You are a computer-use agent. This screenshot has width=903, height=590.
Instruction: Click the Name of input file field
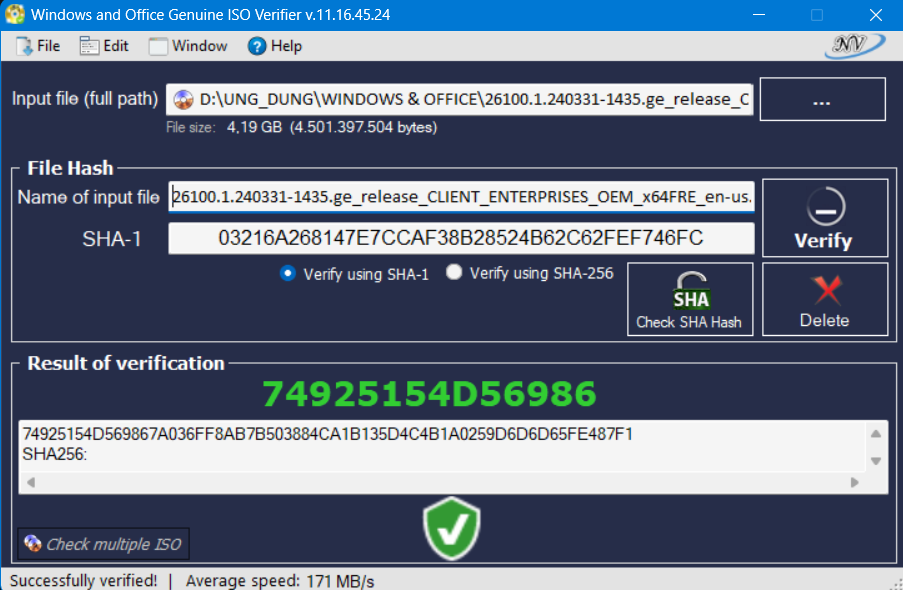pos(461,197)
